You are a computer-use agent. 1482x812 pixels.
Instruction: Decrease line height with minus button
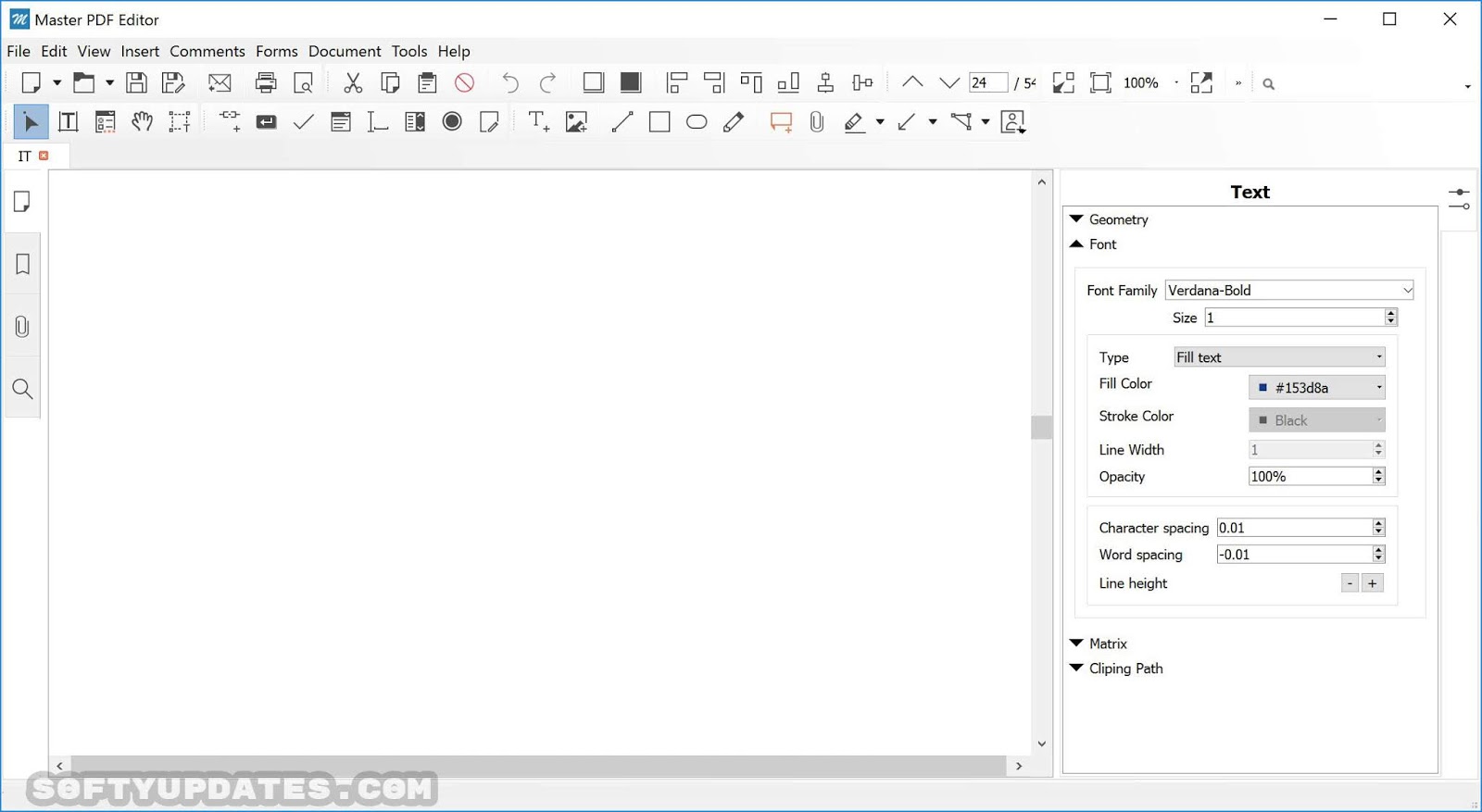point(1350,583)
